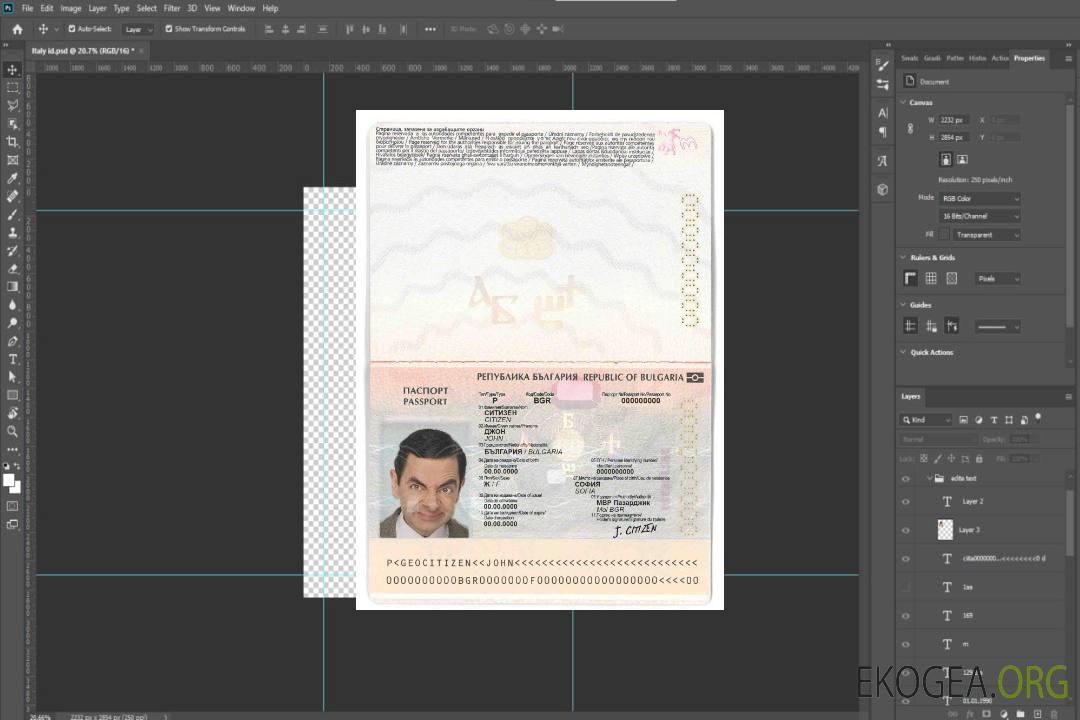Click the foreground color swatch
Screen dimensions: 1080x720
8,480
